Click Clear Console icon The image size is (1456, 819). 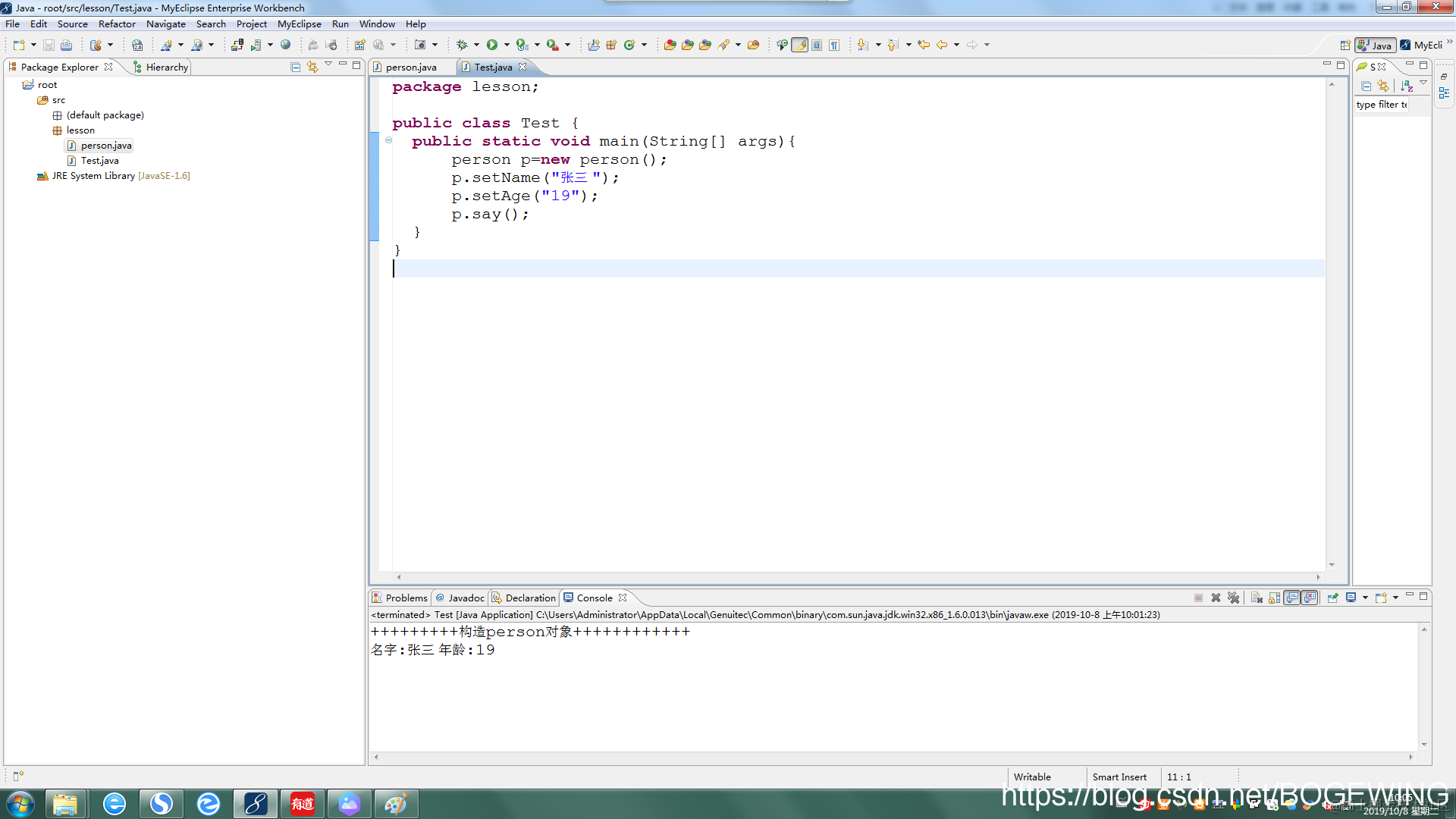click(1257, 598)
